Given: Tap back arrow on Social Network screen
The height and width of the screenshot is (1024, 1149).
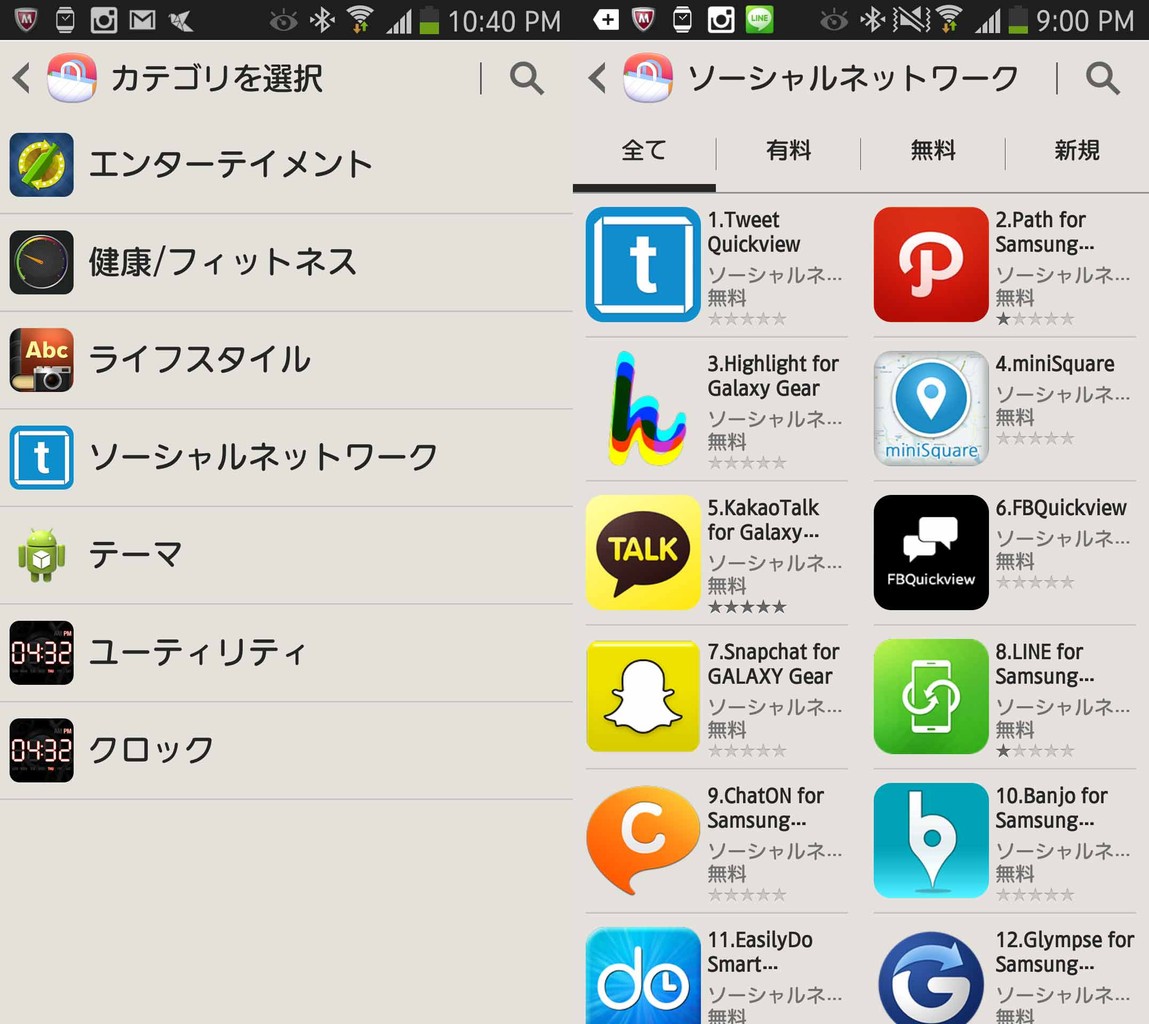Looking at the screenshot, I should pyautogui.click(x=597, y=78).
